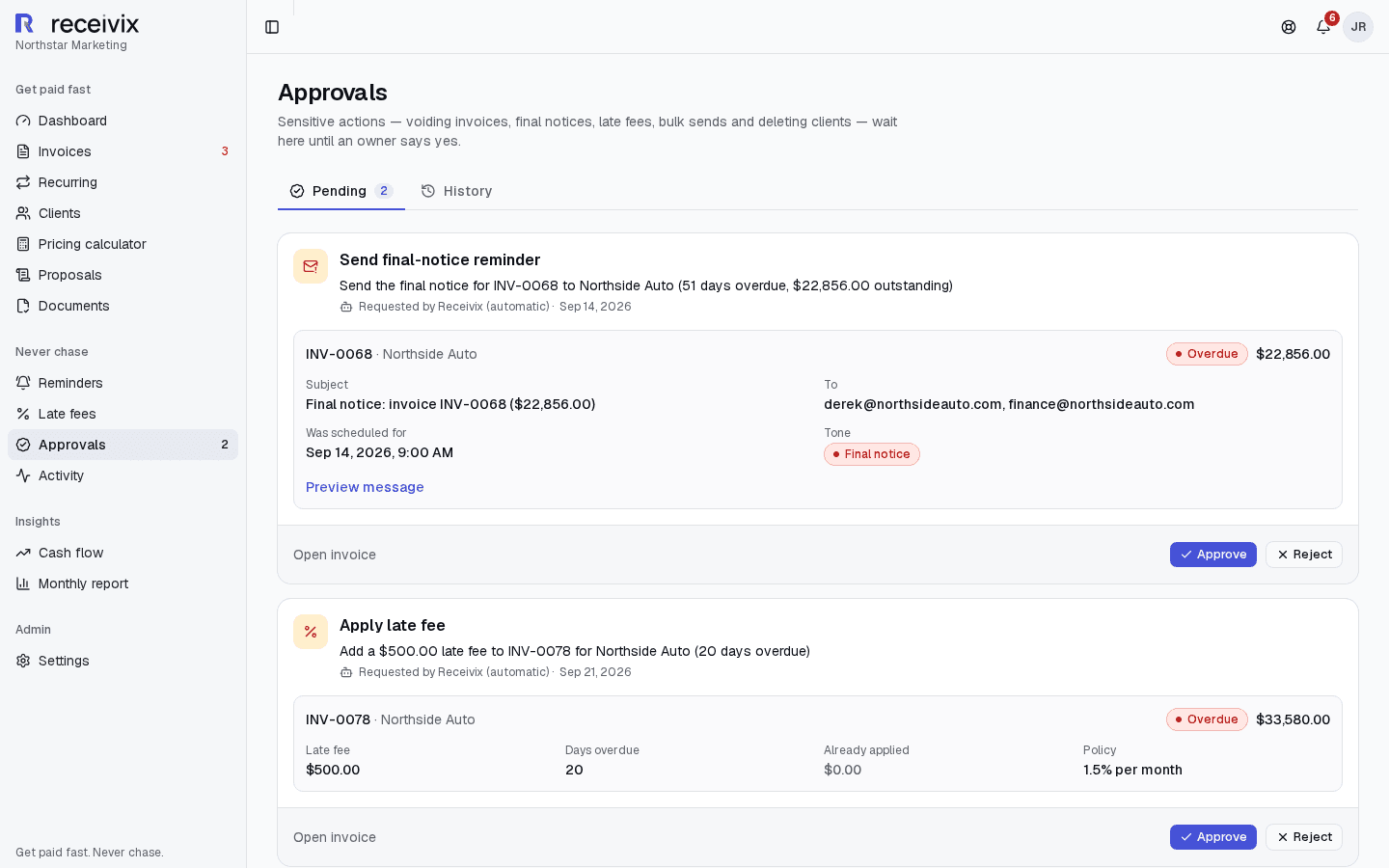Open invoice link for late fee card
The width and height of the screenshot is (1389, 868).
pyautogui.click(x=335, y=837)
